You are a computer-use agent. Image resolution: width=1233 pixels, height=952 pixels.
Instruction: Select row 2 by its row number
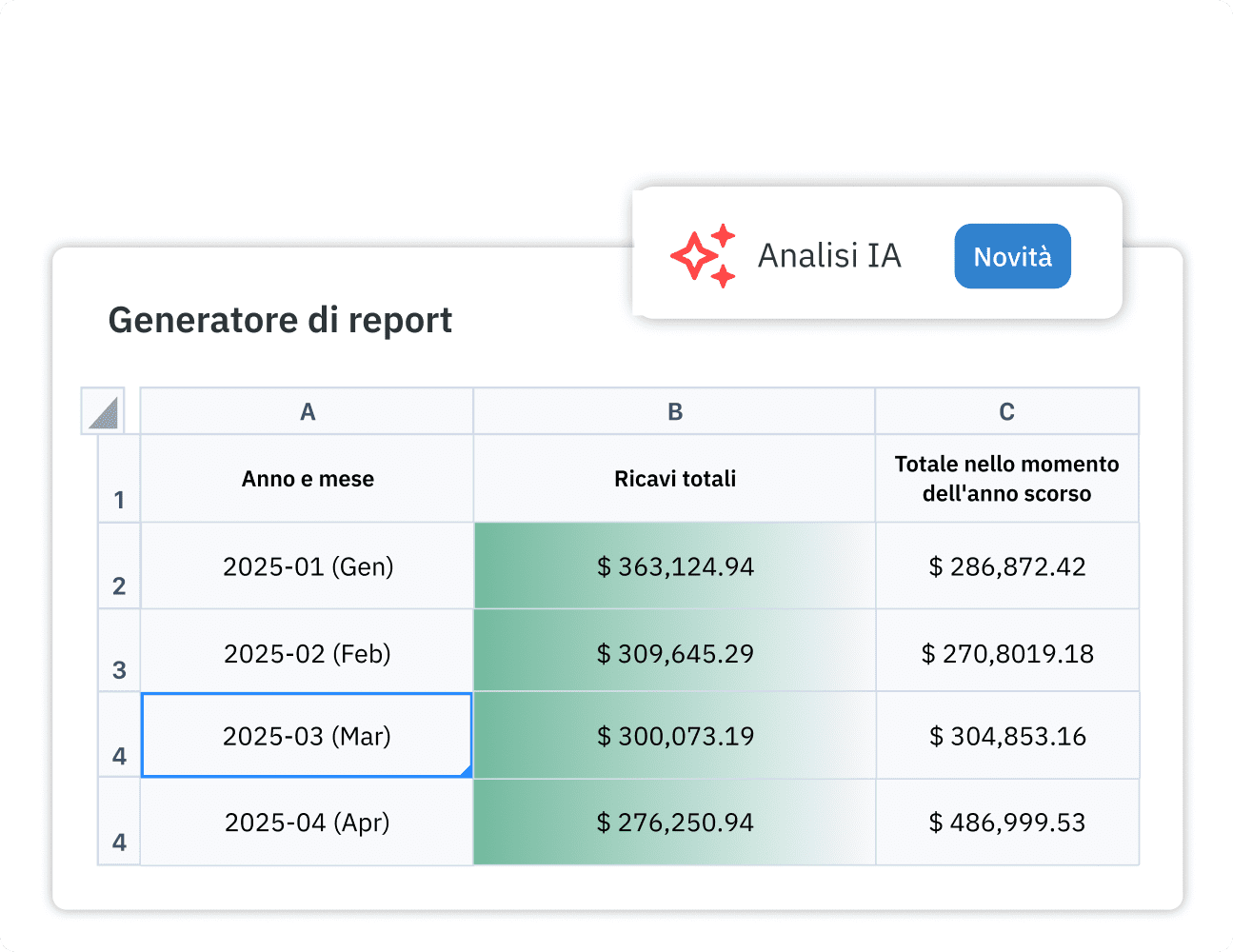[118, 586]
